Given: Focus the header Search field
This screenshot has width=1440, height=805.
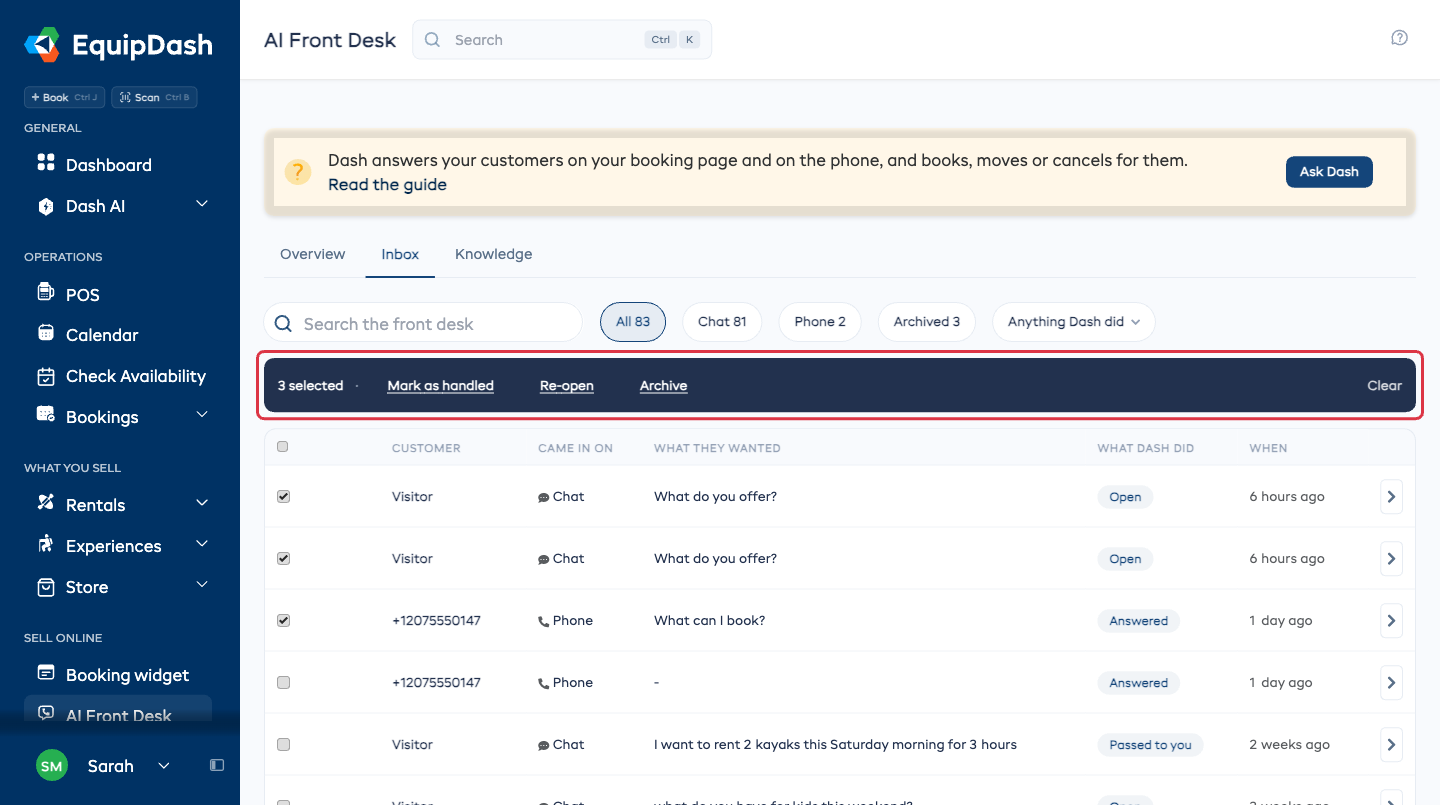Looking at the screenshot, I should point(562,40).
